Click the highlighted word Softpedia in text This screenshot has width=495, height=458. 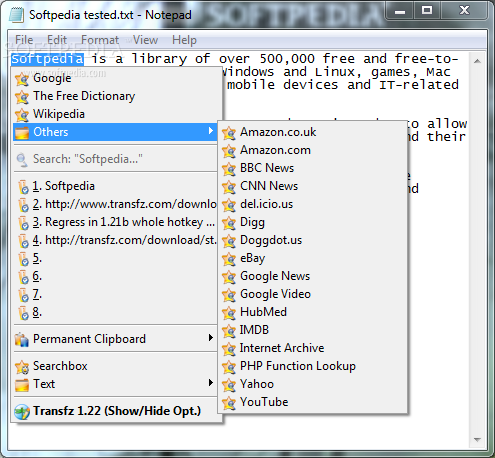47,59
